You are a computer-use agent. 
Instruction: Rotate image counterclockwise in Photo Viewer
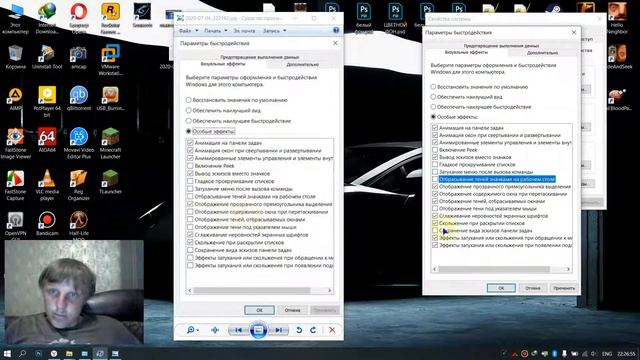pos(299,330)
